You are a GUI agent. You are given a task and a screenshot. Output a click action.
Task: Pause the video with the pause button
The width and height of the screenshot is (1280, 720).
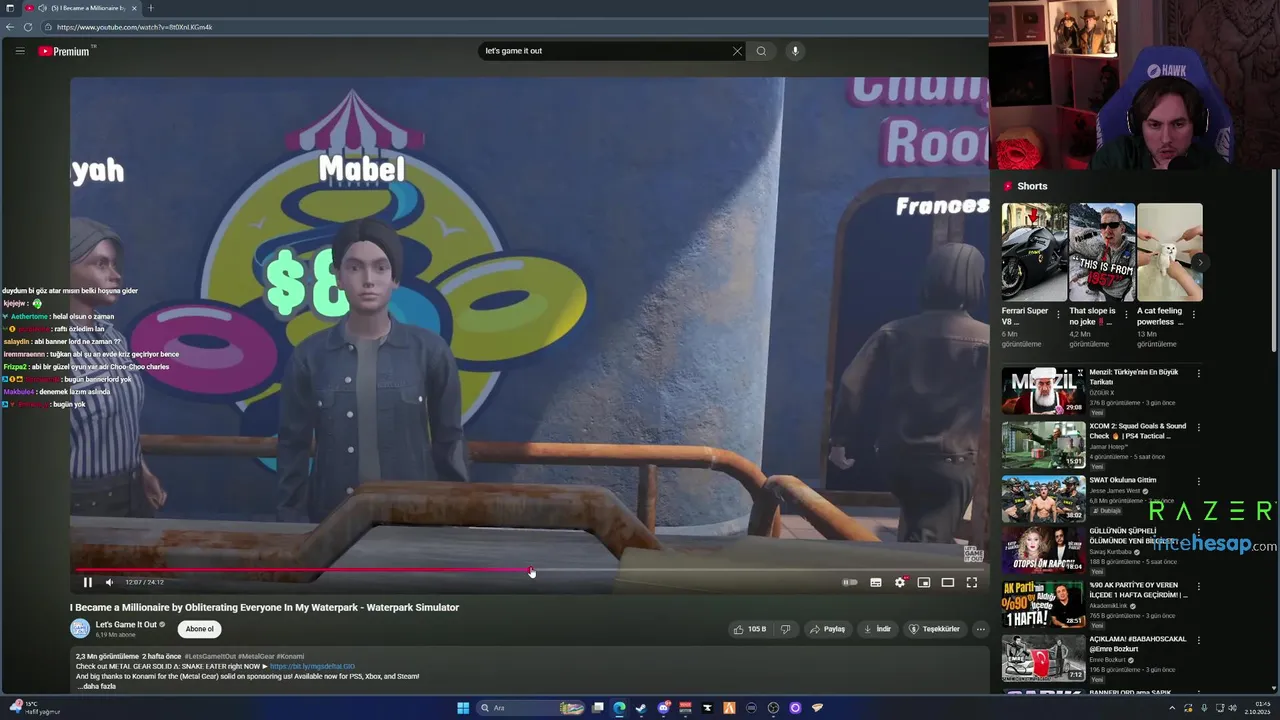coord(87,582)
